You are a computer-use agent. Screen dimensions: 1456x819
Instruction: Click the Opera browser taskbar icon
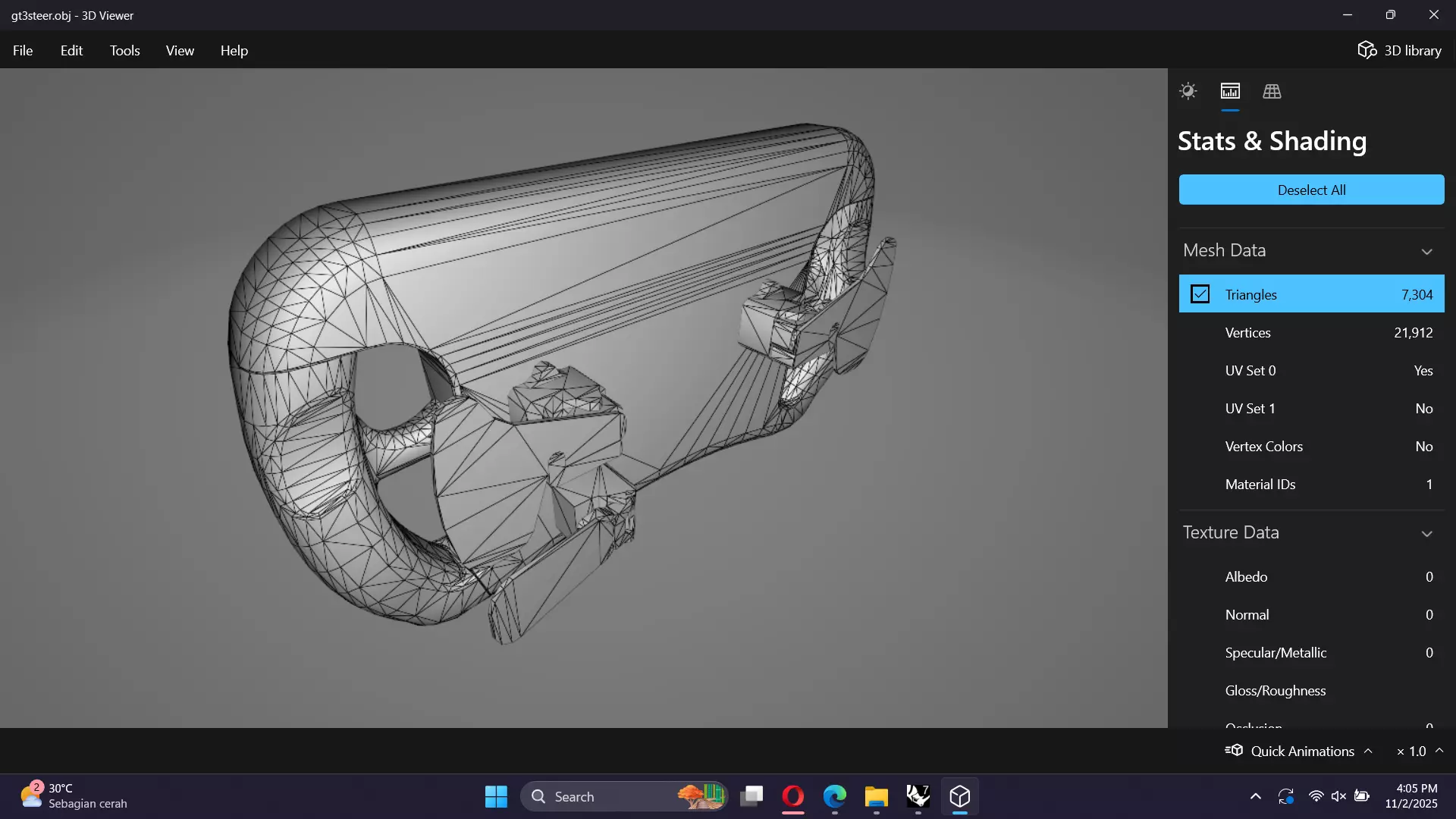tap(793, 796)
